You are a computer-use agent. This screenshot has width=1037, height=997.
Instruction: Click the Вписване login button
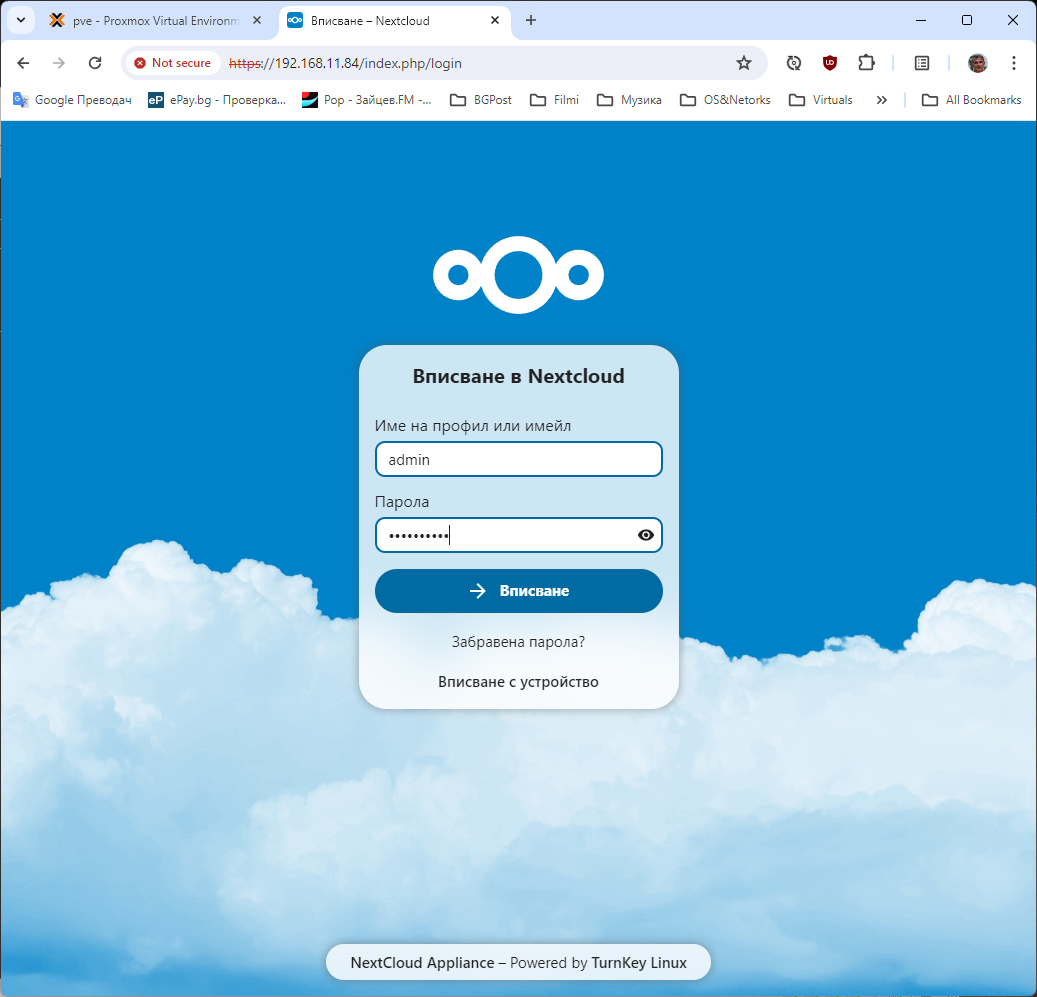coord(518,590)
